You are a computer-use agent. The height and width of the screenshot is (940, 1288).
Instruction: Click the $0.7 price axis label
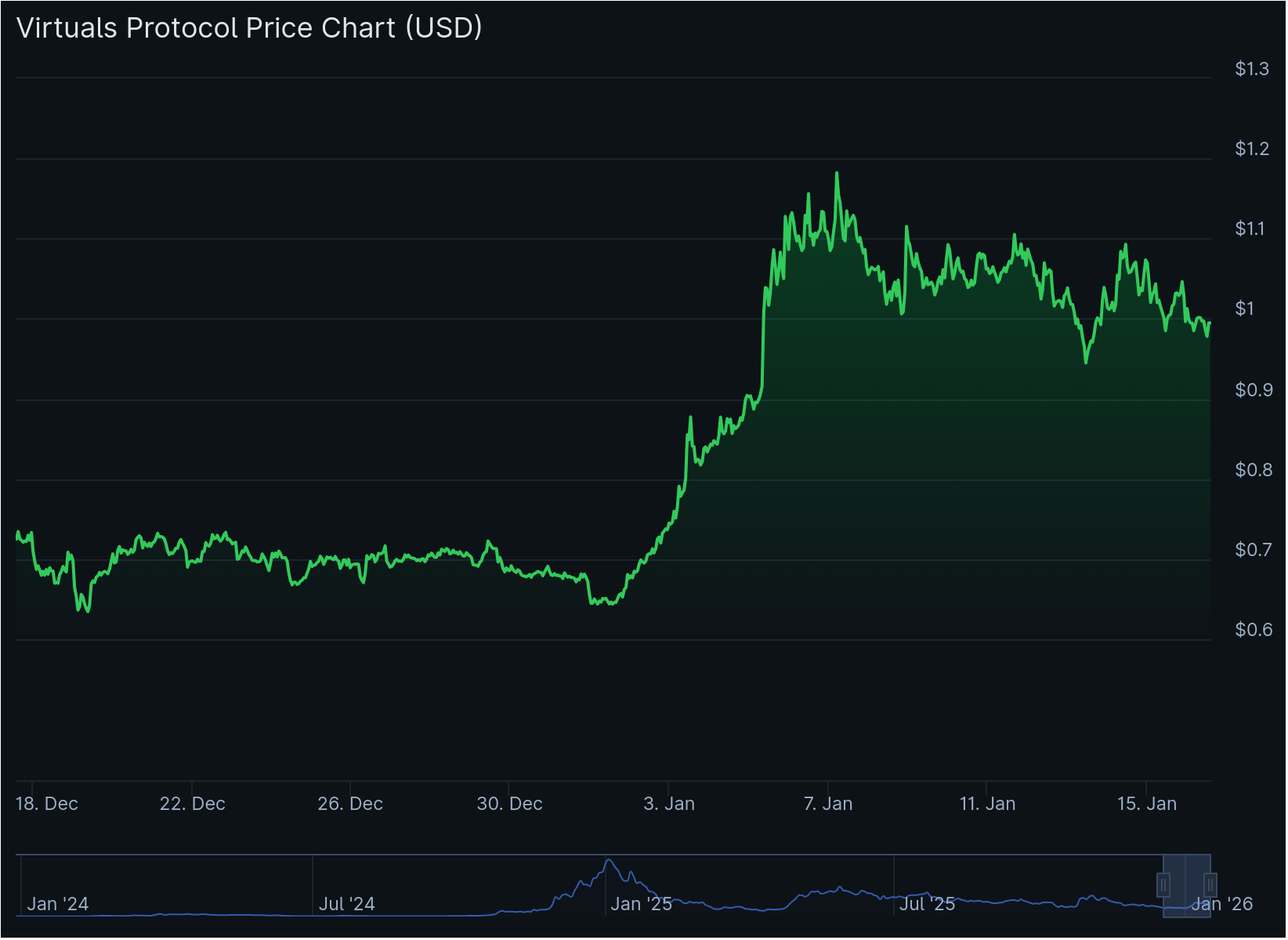coord(1254,550)
